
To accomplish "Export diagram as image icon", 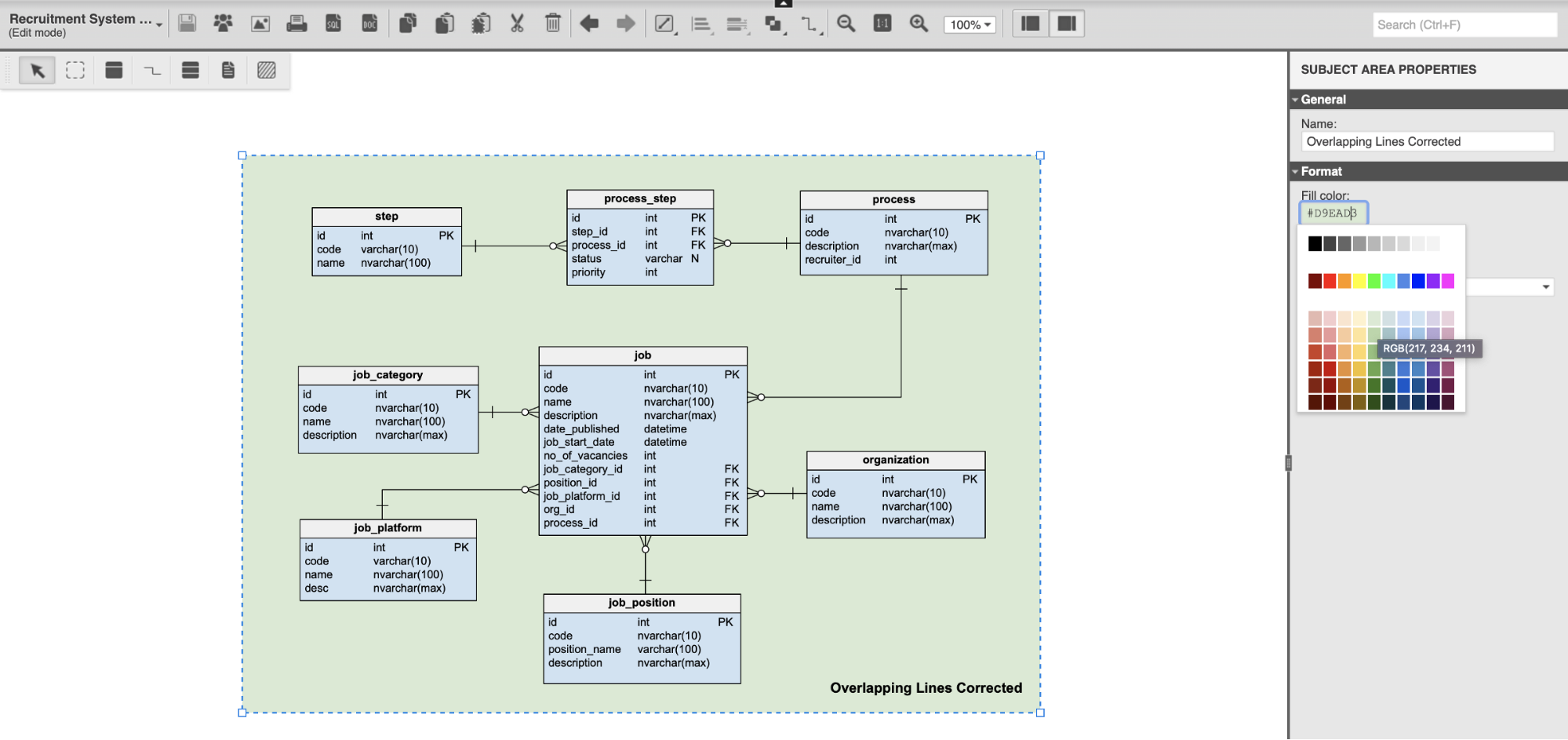I will point(260,24).
